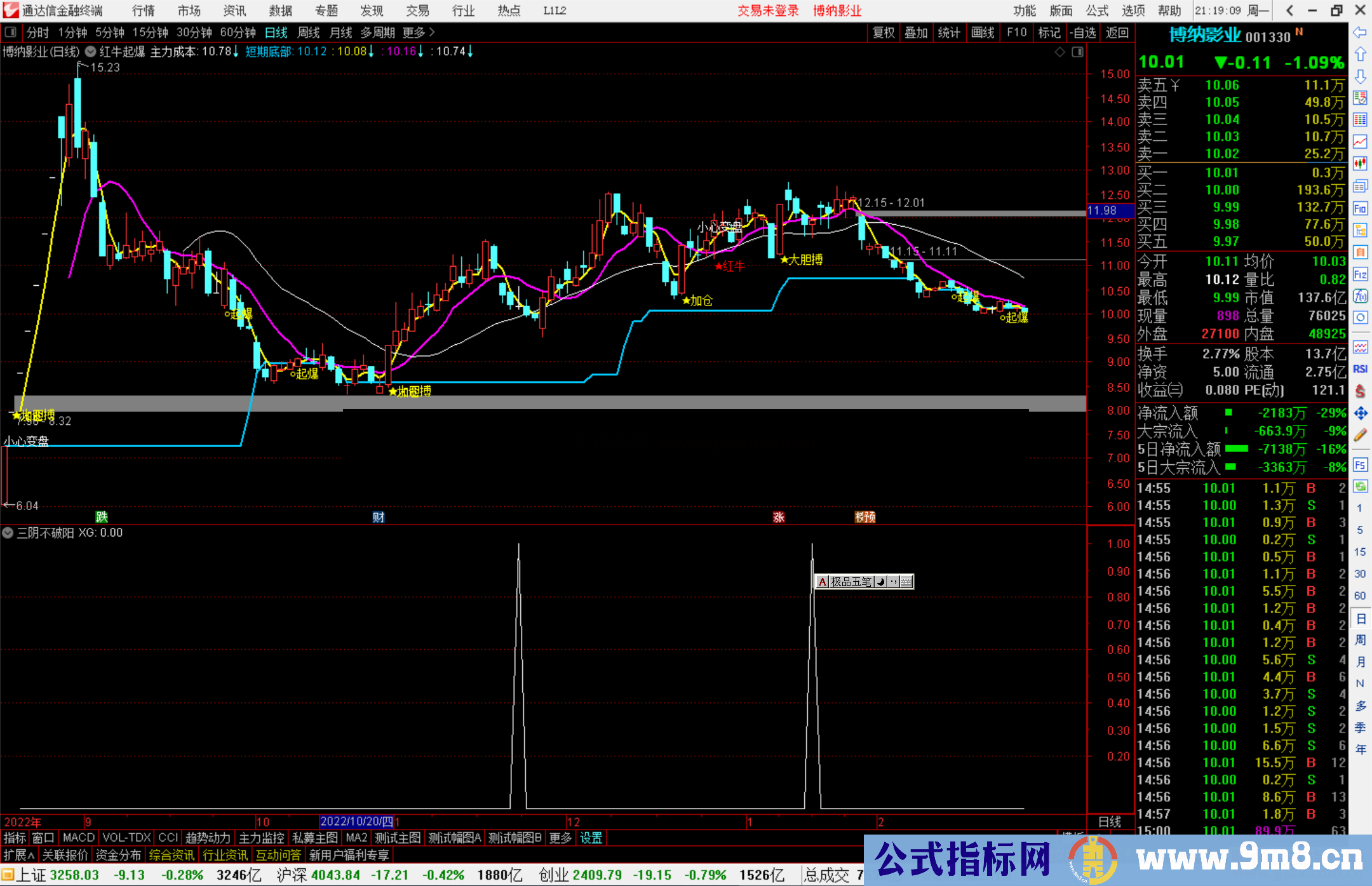
Task: Click the 财 event marker on timeline
Action: [379, 517]
